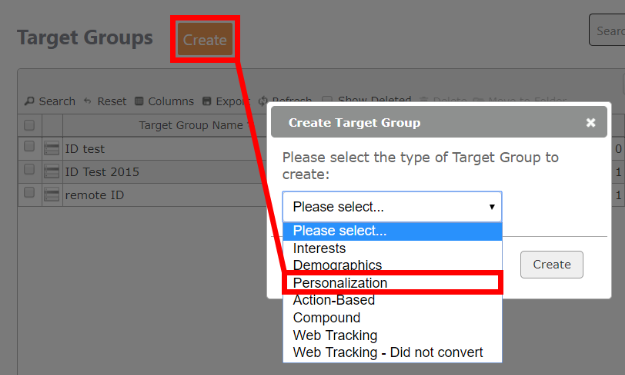Open the Columns chooser icon

coord(139,101)
